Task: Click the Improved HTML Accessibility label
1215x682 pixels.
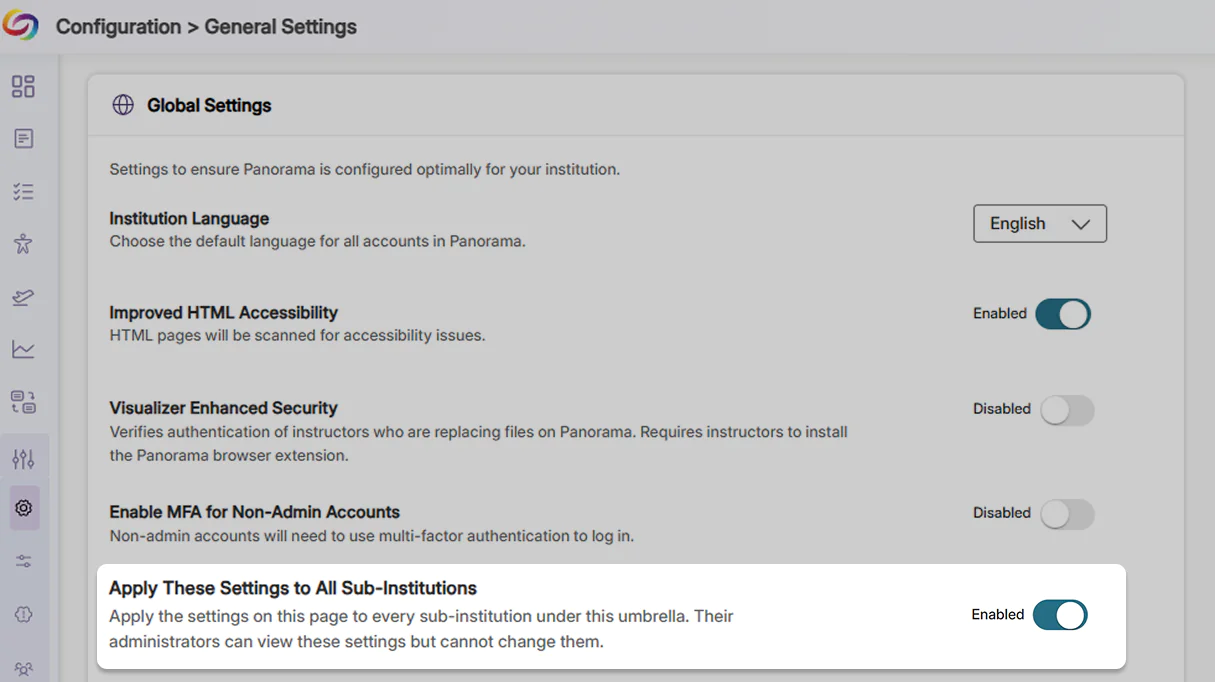Action: coord(224,312)
